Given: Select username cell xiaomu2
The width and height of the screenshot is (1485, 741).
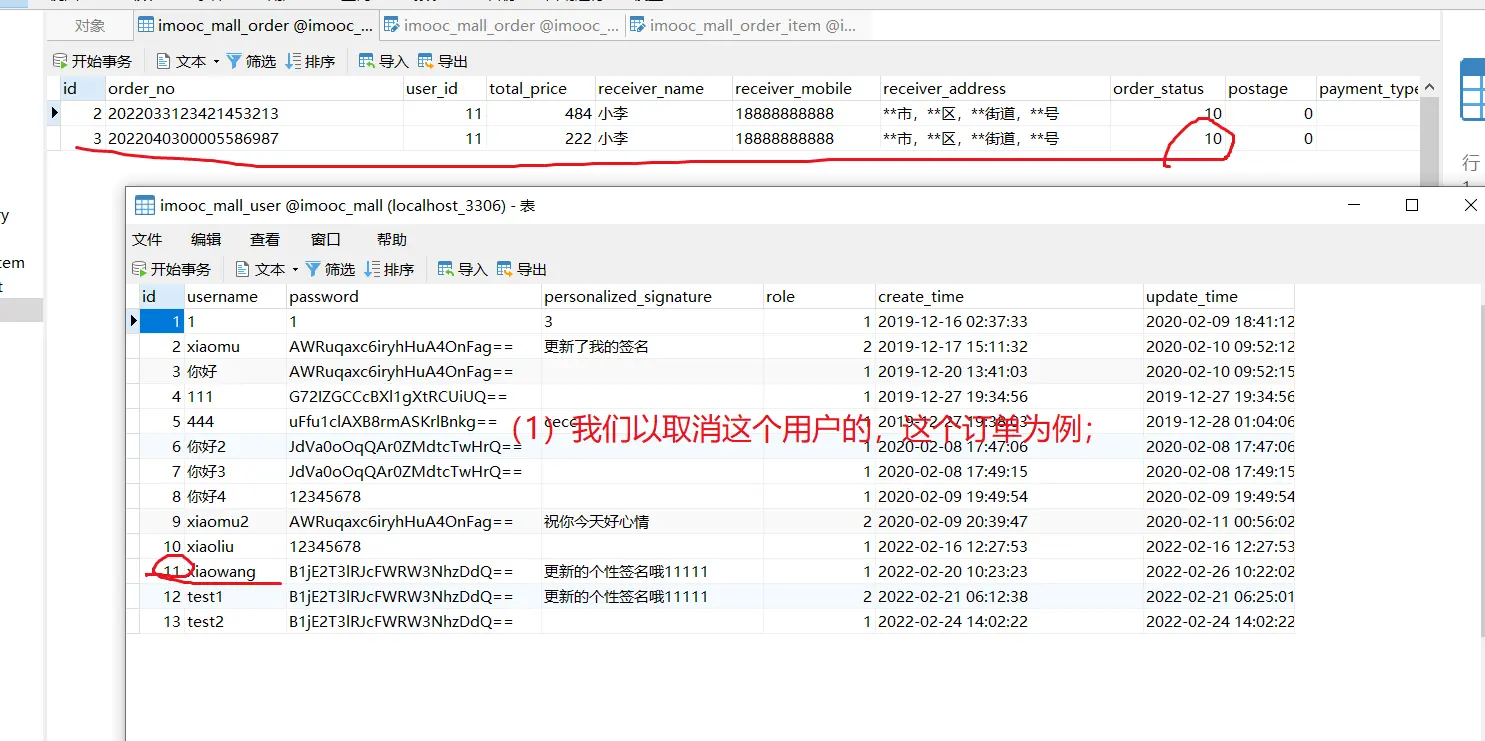Looking at the screenshot, I should [235, 522].
